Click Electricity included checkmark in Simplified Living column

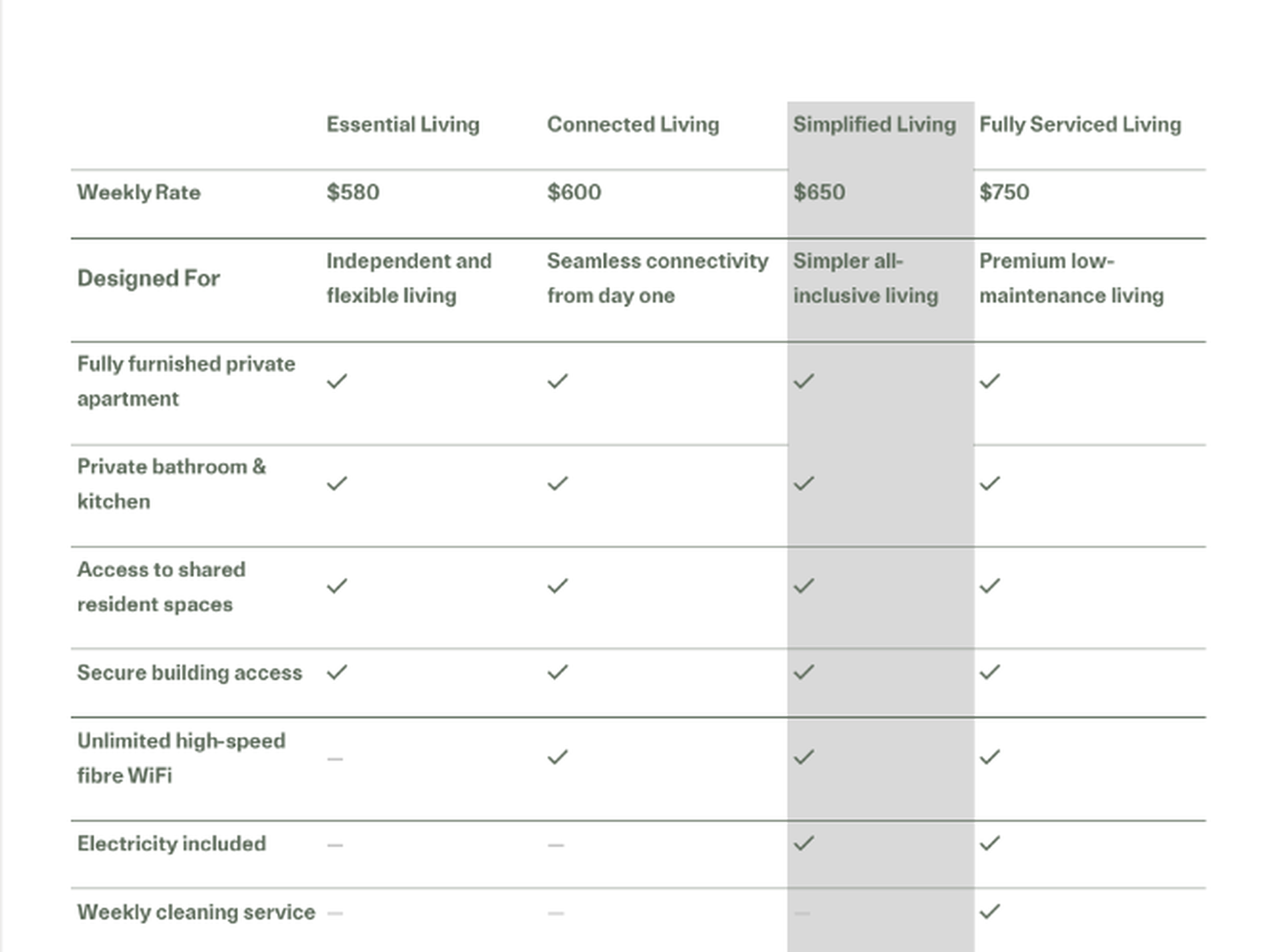click(x=804, y=843)
